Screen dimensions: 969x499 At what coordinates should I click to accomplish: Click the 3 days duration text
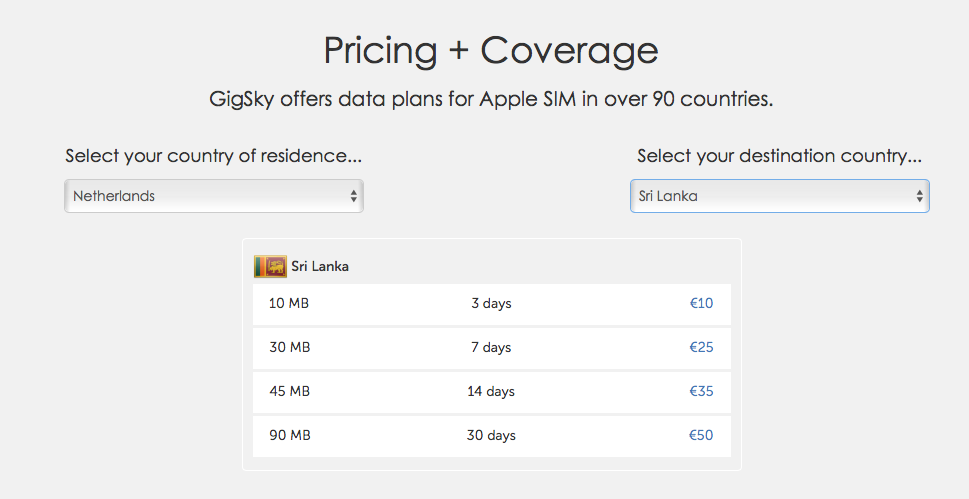point(491,304)
